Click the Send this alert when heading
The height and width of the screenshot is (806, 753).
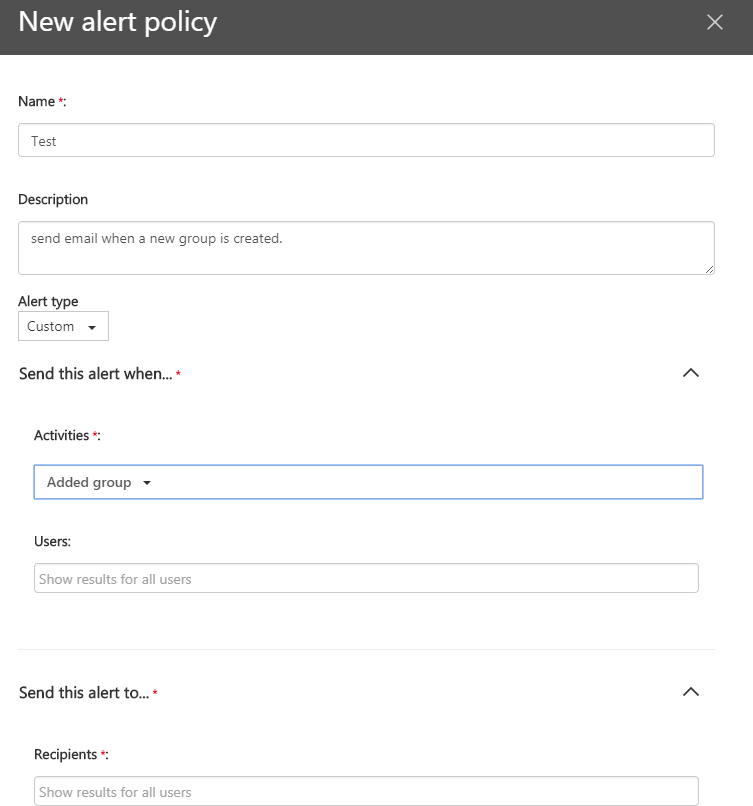point(96,374)
